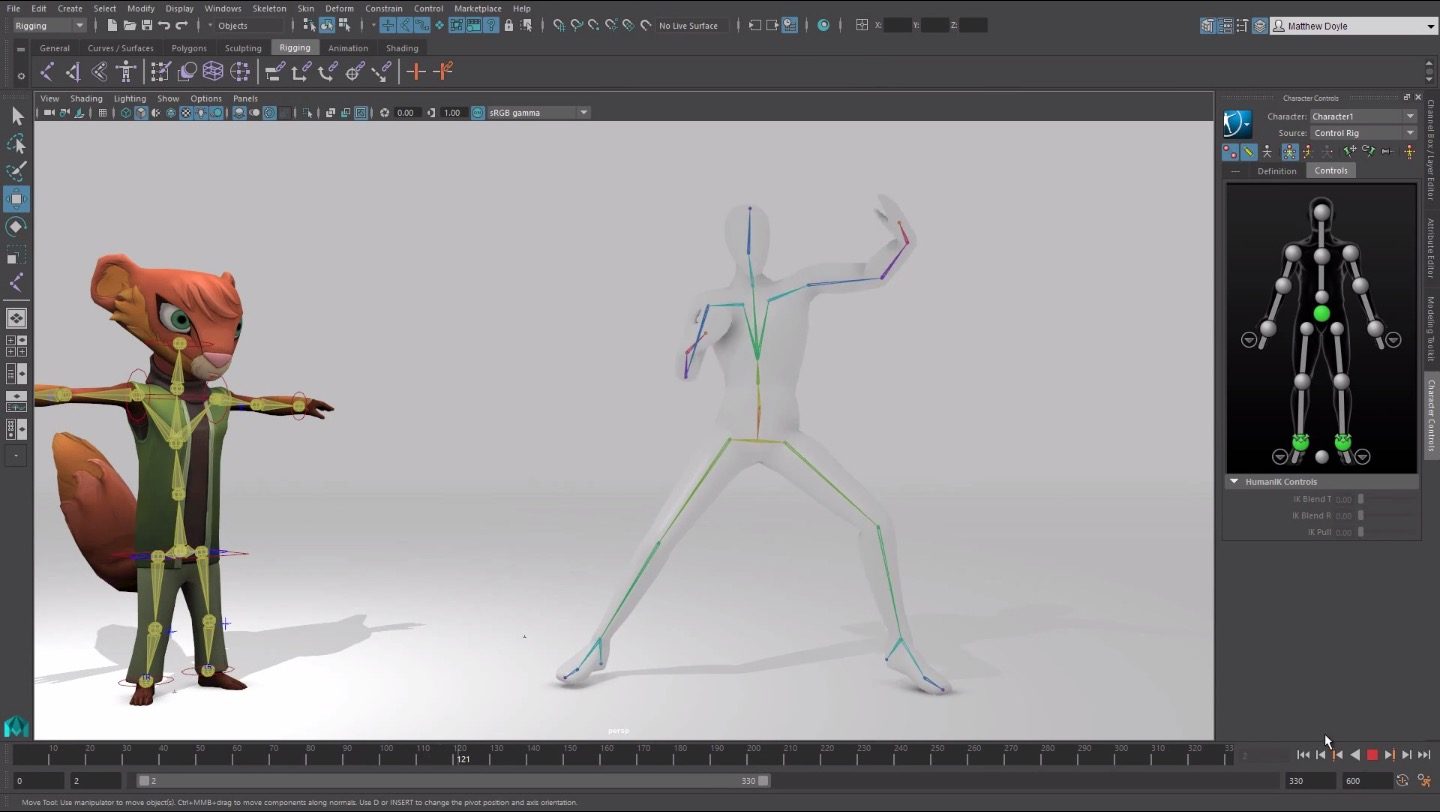This screenshot has width=1440, height=812.
Task: Click the Pole Vector Constraint shelf icon
Action: pyautogui.click(x=381, y=71)
